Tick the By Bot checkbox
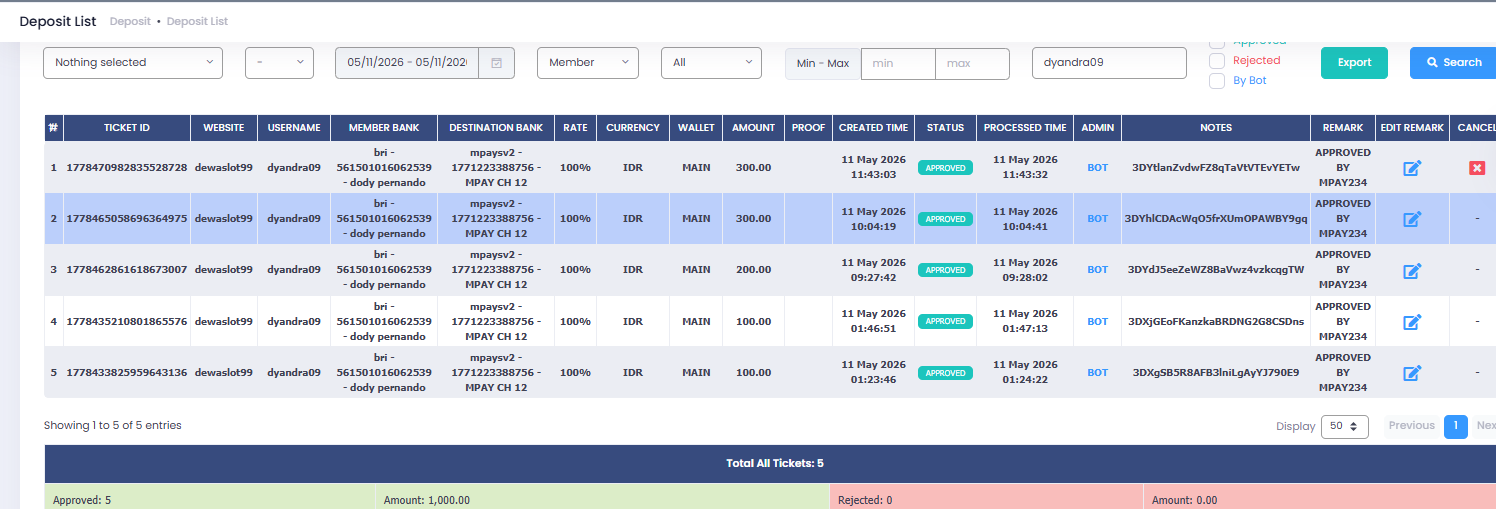The height and width of the screenshot is (509, 1496). [x=1217, y=81]
